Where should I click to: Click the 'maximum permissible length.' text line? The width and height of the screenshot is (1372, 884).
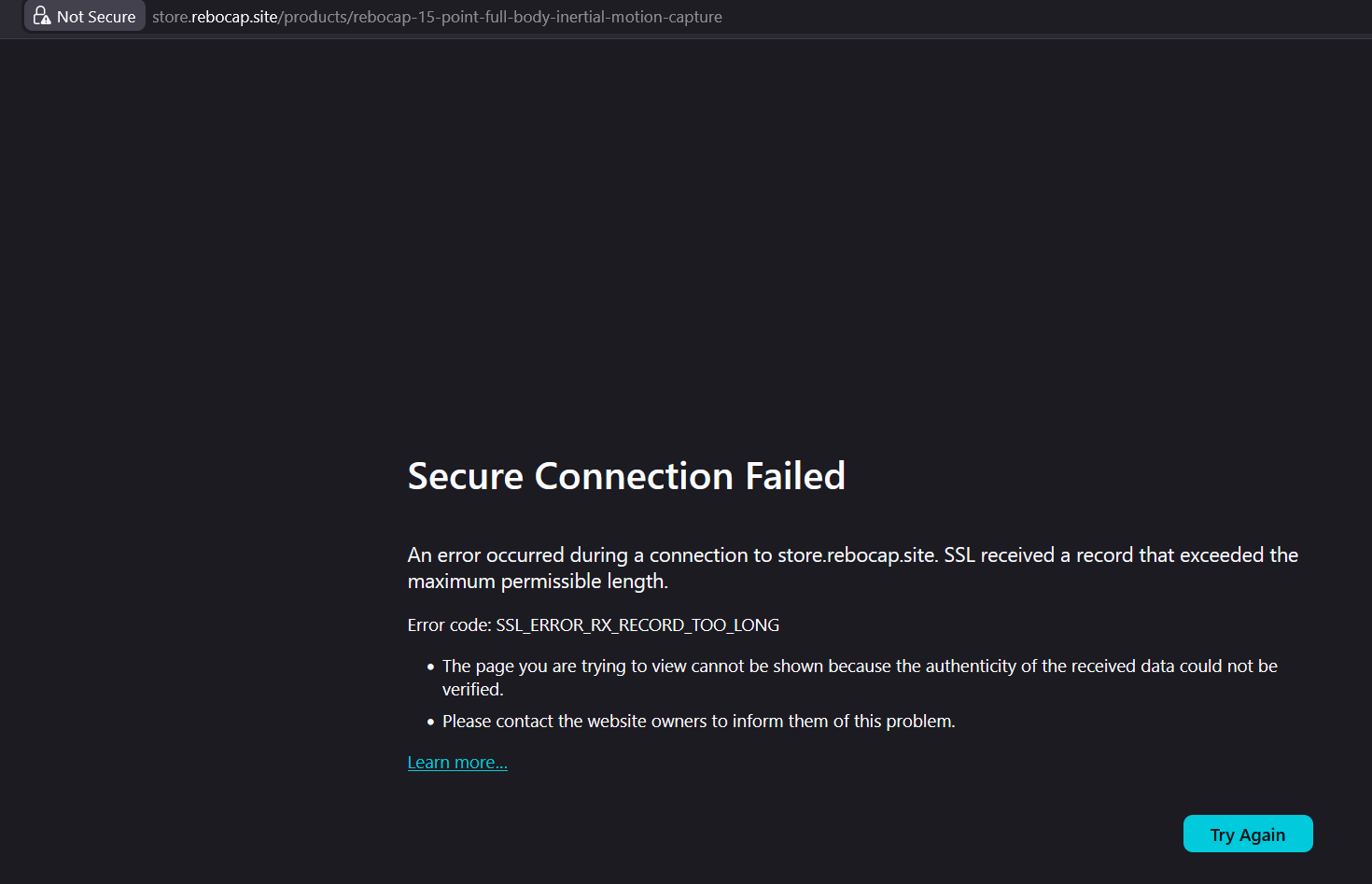pyautogui.click(x=538, y=582)
